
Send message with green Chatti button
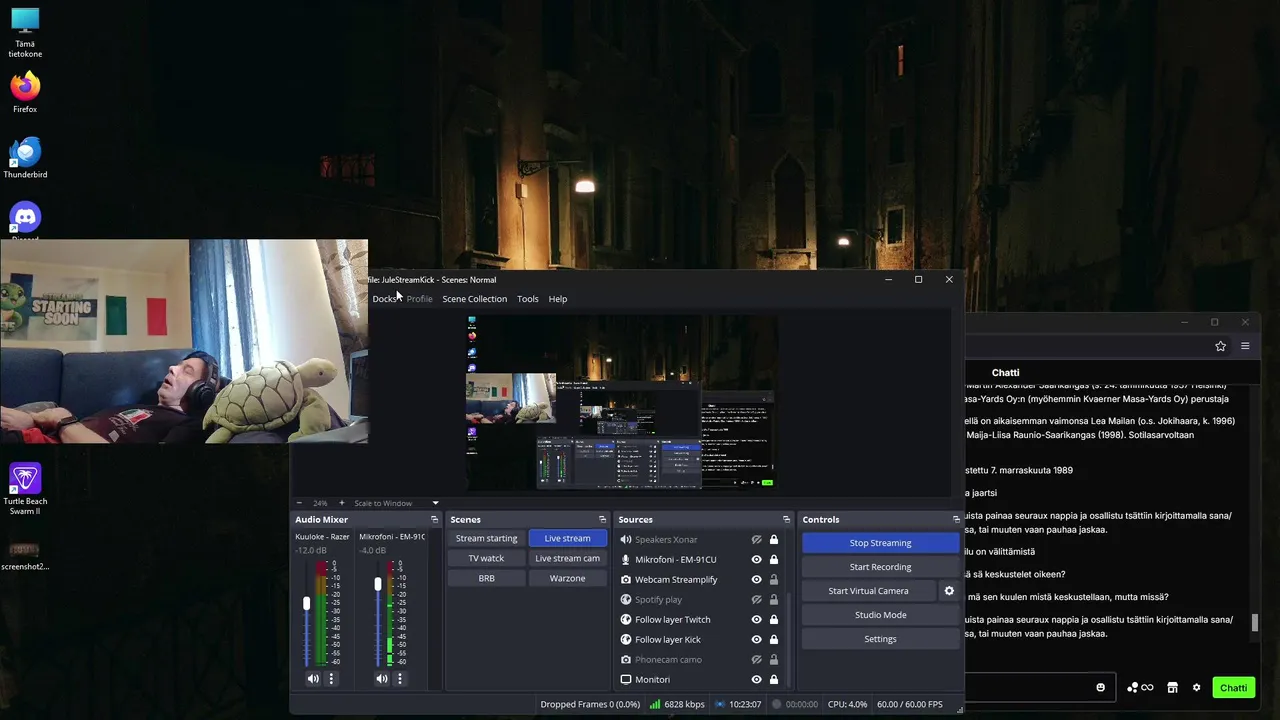[1233, 688]
